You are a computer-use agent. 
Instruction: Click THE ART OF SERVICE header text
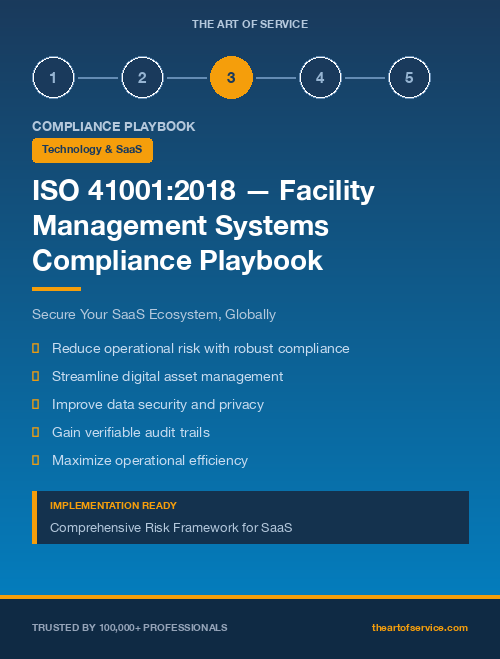[250, 24]
